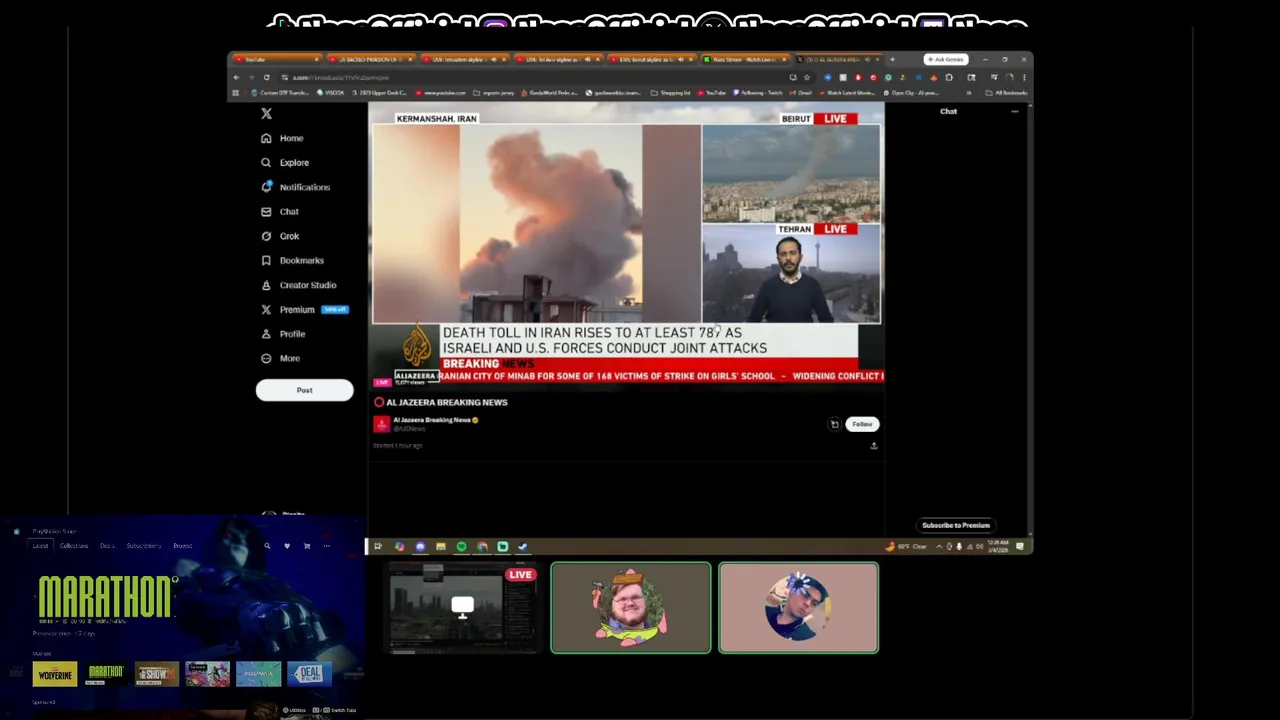This screenshot has width=1280, height=720.
Task: Click Subscribe to Premium button
Action: (x=956, y=525)
